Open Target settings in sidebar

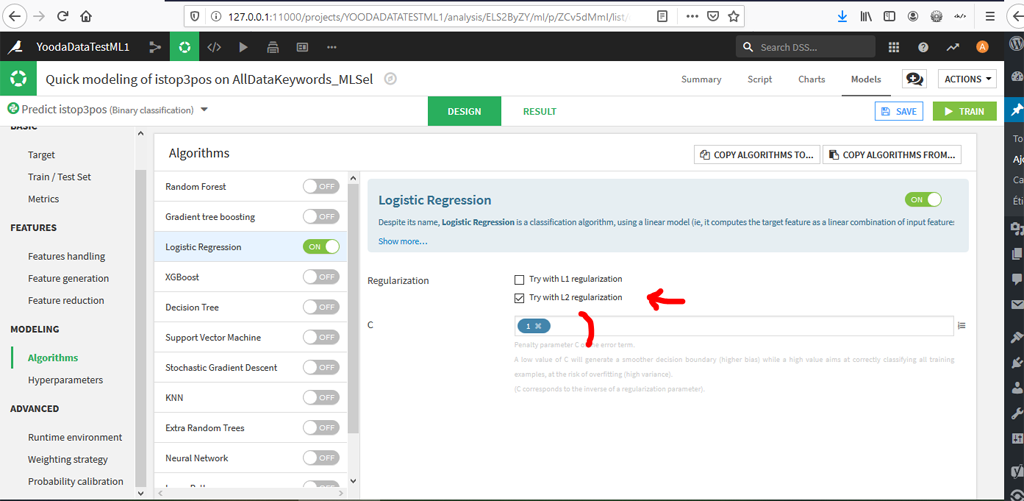42,155
